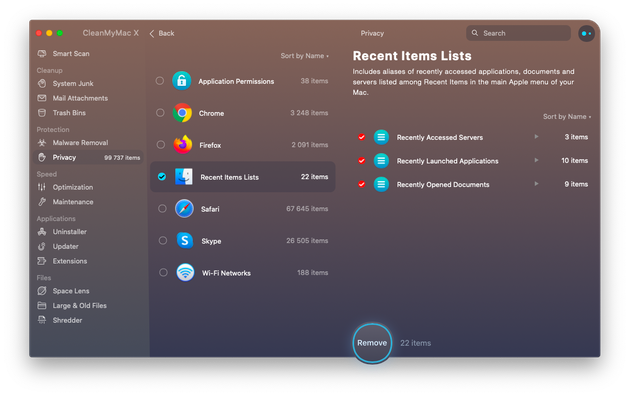
Task: Uncheck Recently Accessed Servers checkbox
Action: click(362, 137)
